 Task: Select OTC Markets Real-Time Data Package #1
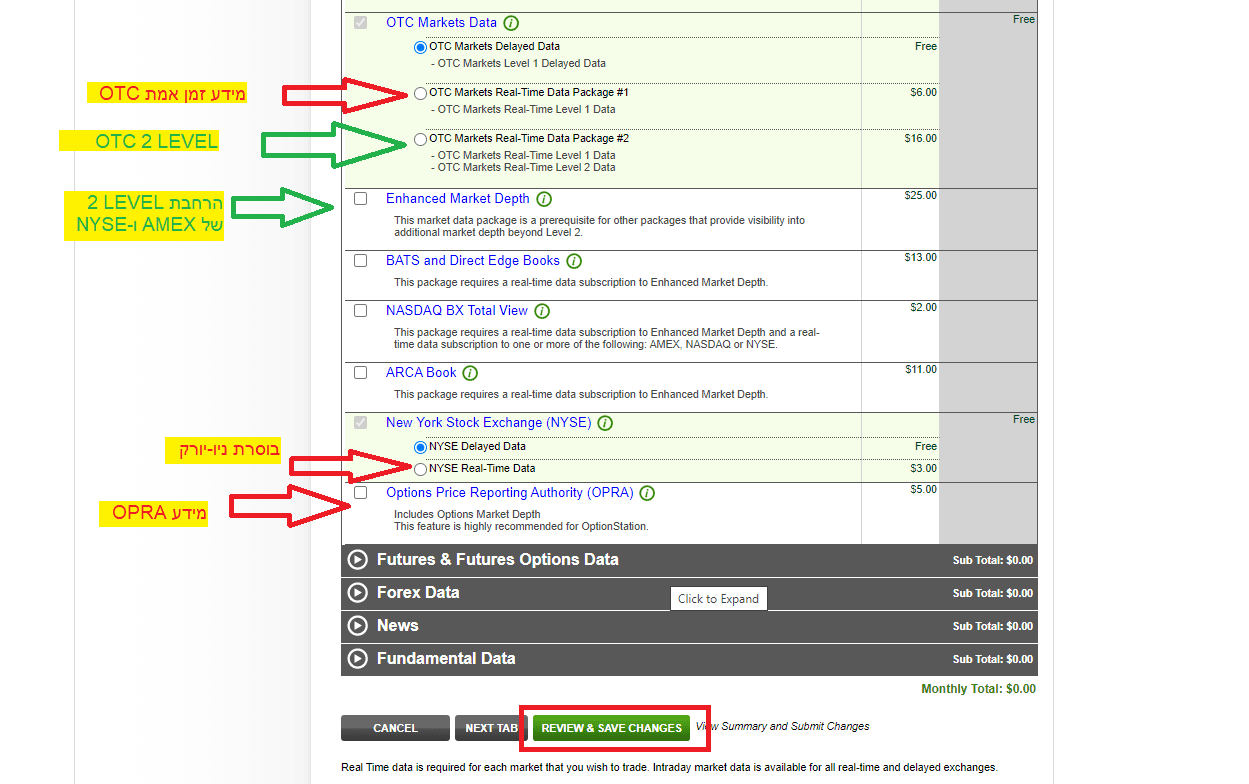(420, 93)
